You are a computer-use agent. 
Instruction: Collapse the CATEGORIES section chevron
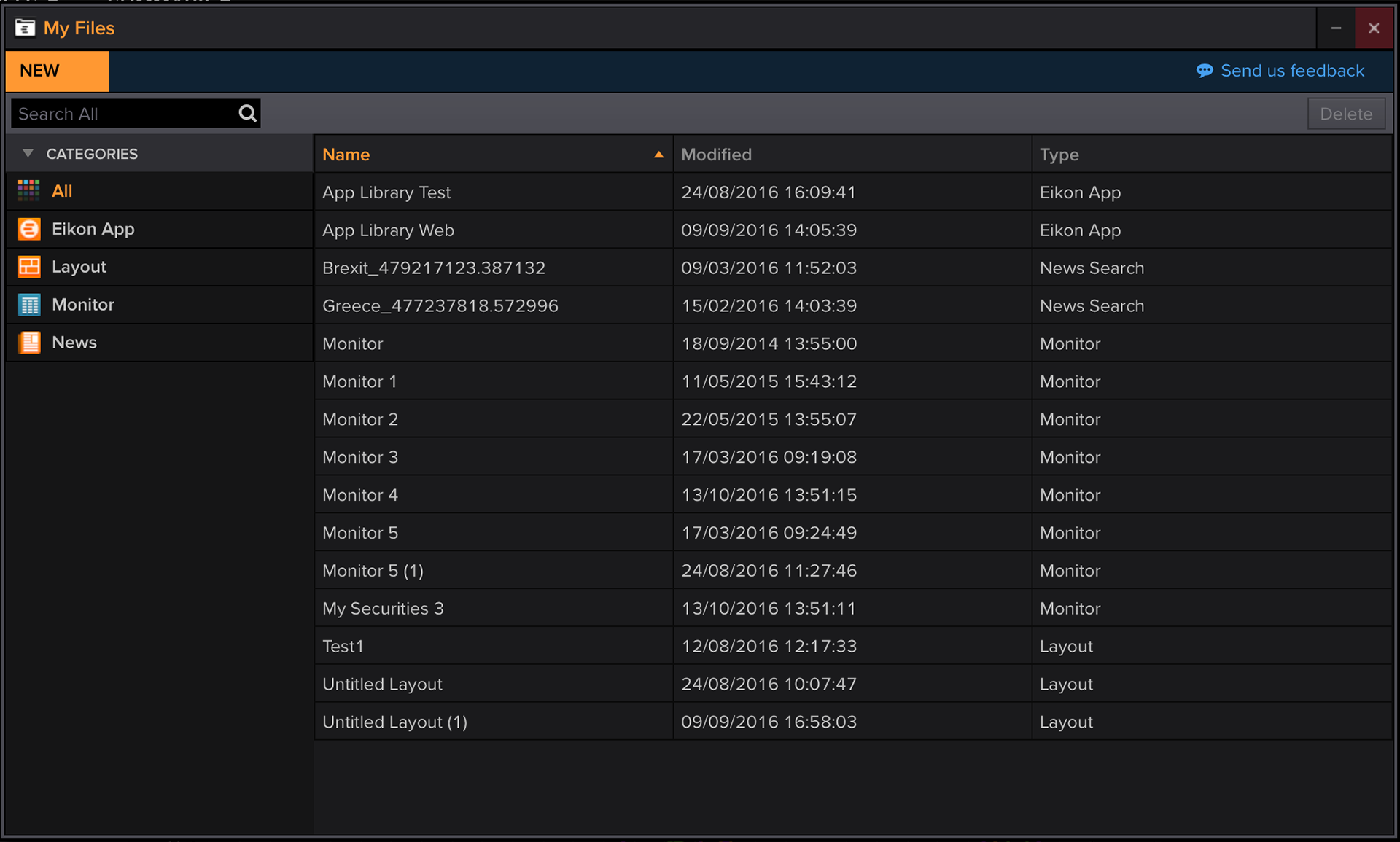point(27,153)
